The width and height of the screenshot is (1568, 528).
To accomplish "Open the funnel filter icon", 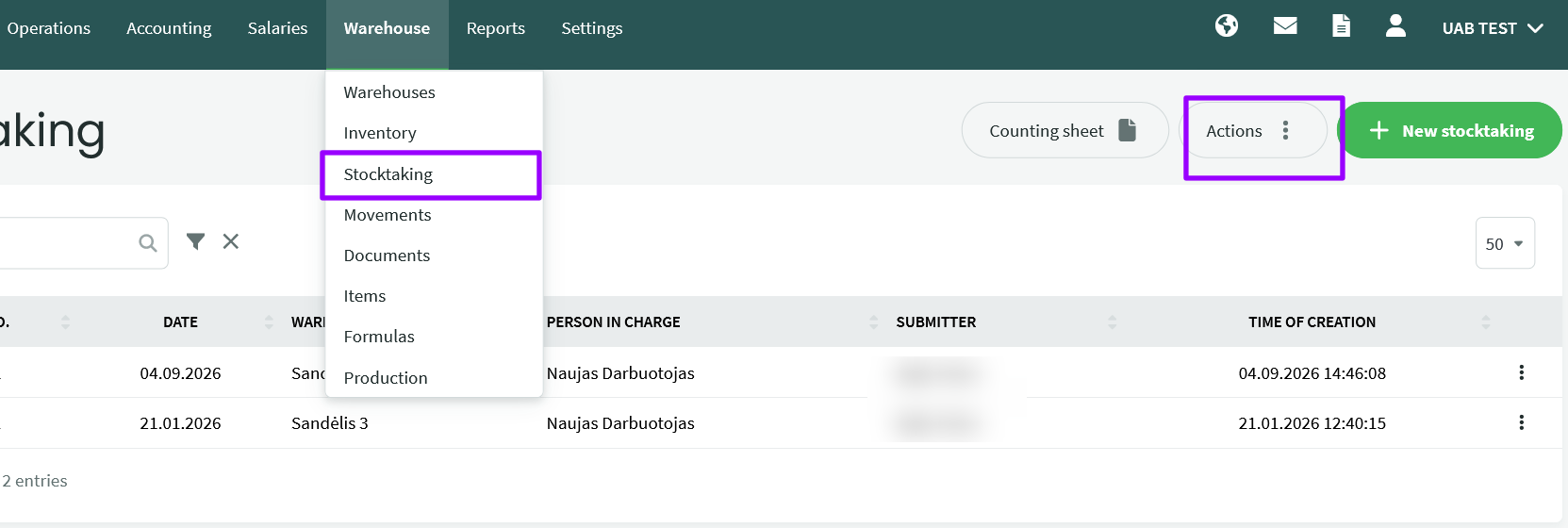I will pos(195,242).
